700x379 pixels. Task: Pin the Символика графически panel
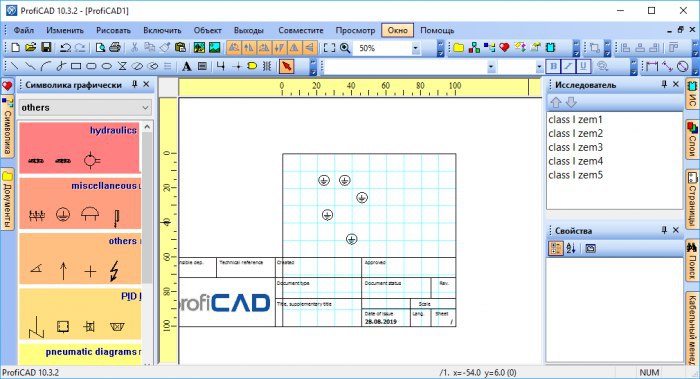(134, 84)
